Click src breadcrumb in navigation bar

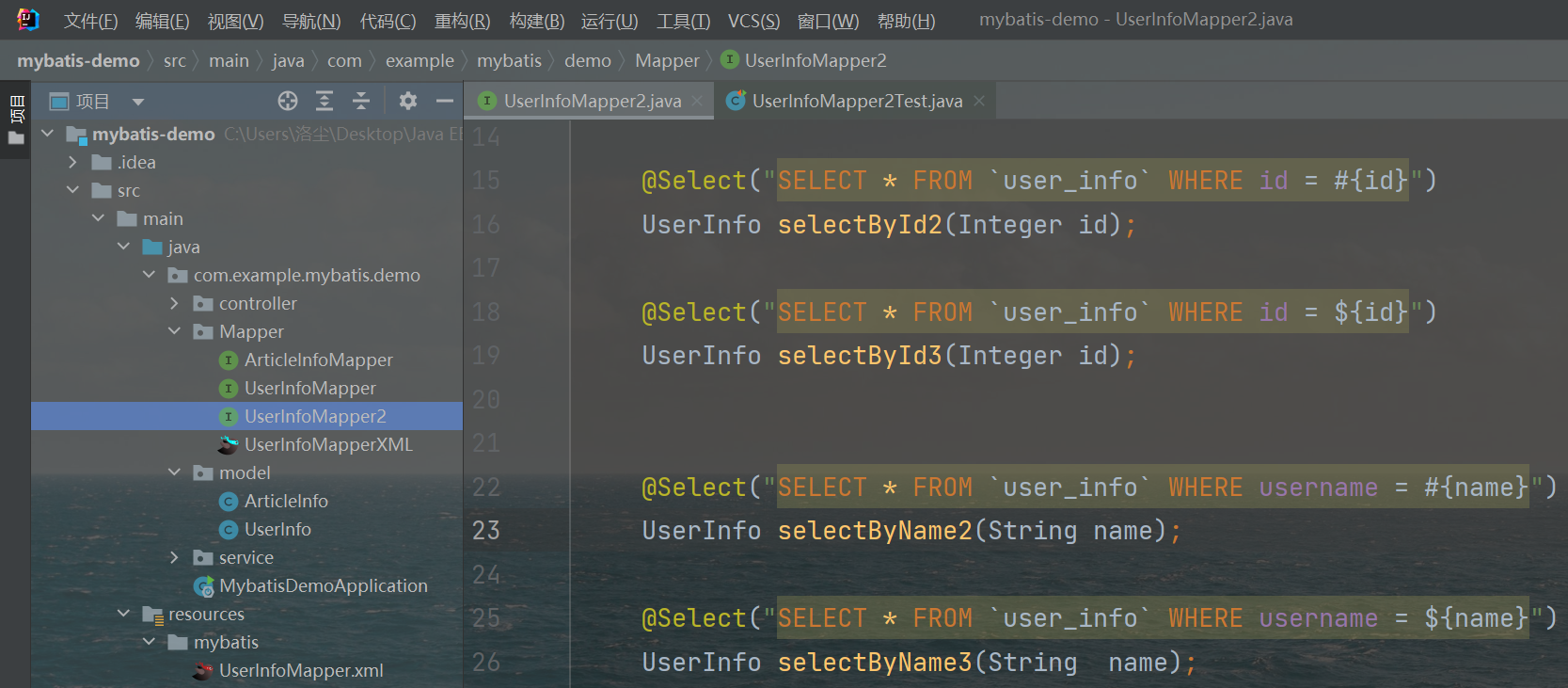tap(174, 60)
